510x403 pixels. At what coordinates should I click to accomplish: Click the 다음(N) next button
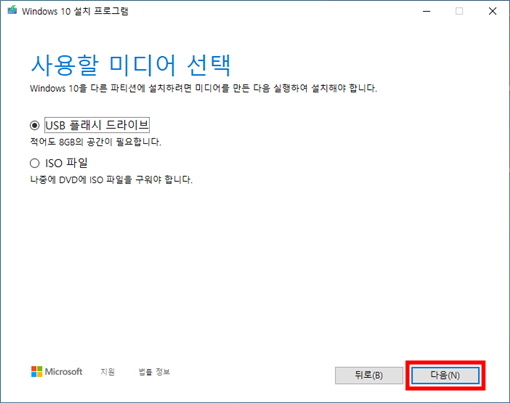coord(445,375)
